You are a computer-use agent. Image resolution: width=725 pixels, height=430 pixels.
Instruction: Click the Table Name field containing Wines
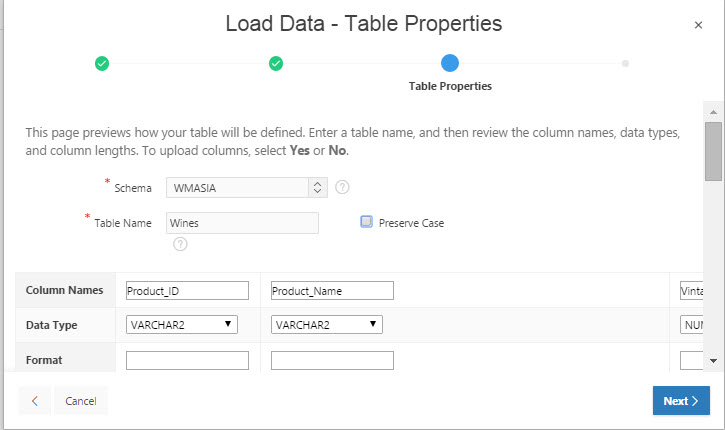click(242, 223)
